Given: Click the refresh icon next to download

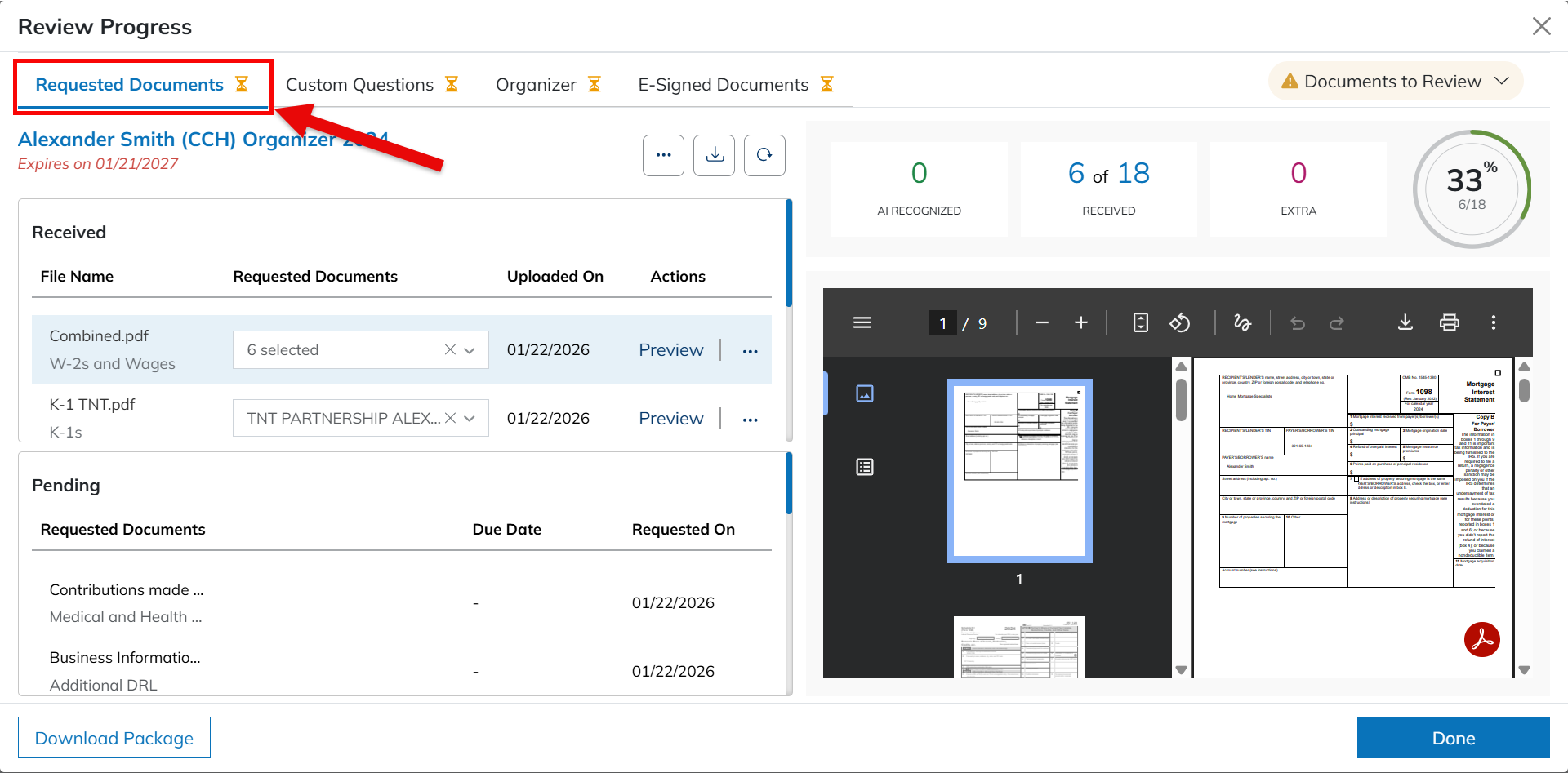Looking at the screenshot, I should pos(764,155).
